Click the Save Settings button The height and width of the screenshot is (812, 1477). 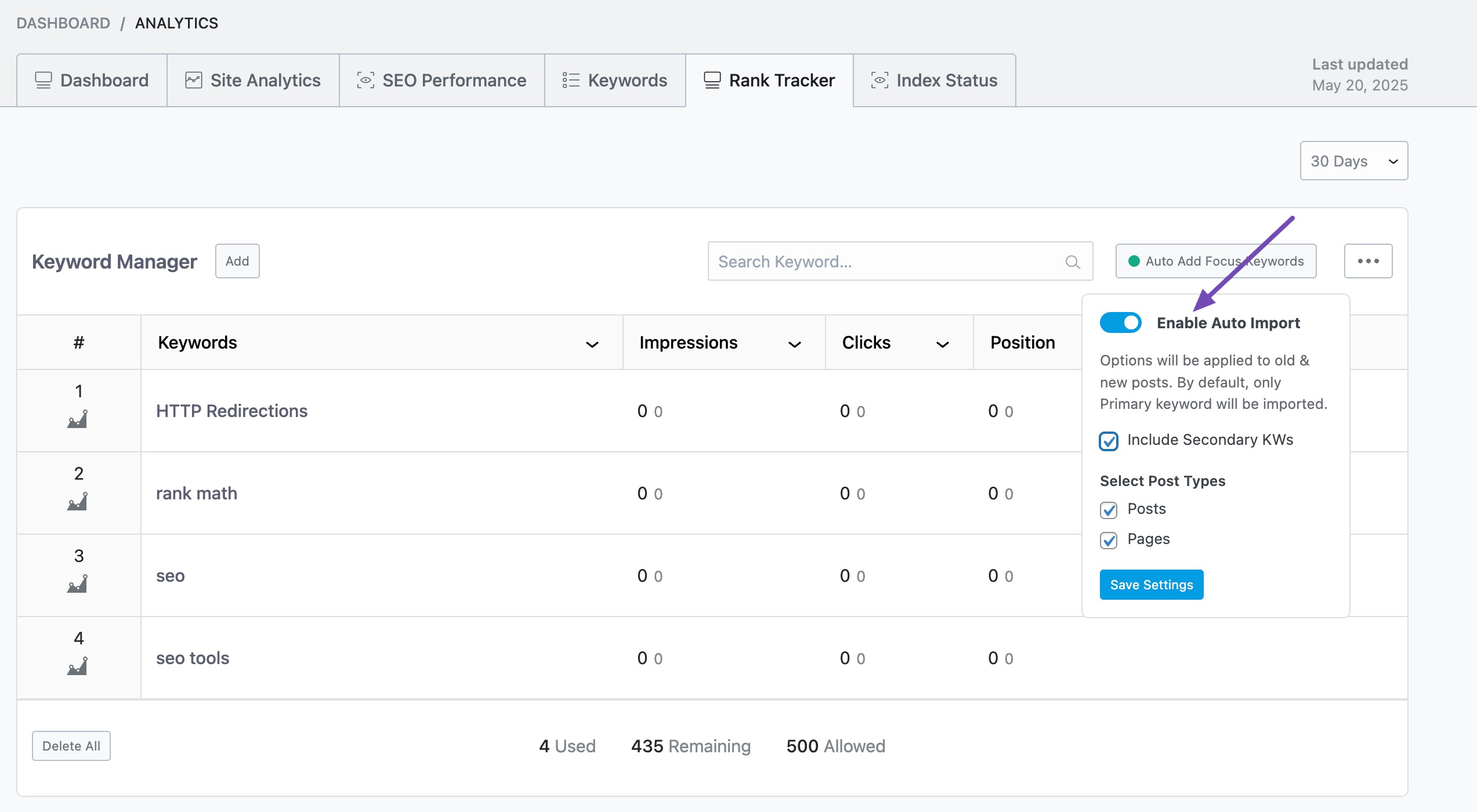pyautogui.click(x=1151, y=585)
